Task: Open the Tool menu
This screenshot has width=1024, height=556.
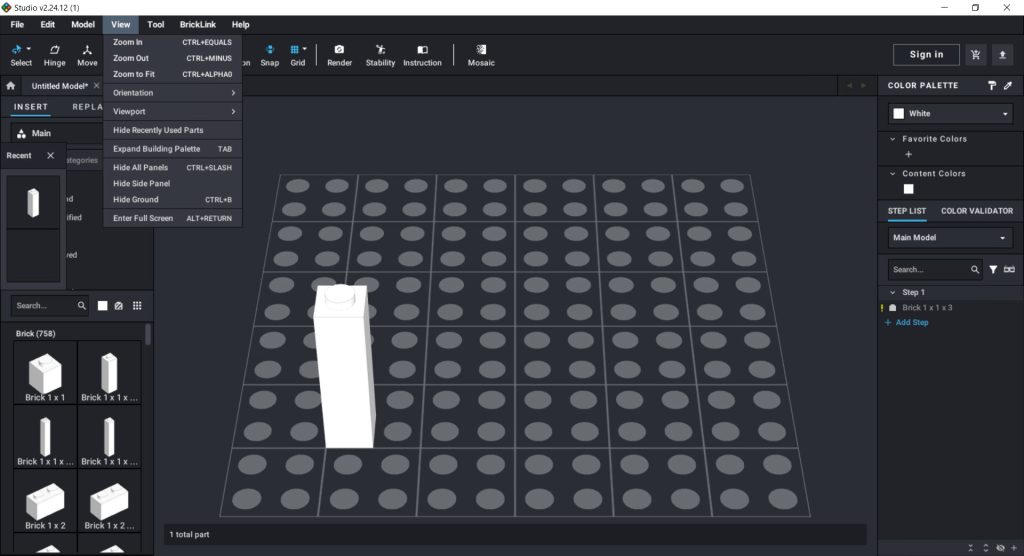Action: [155, 25]
